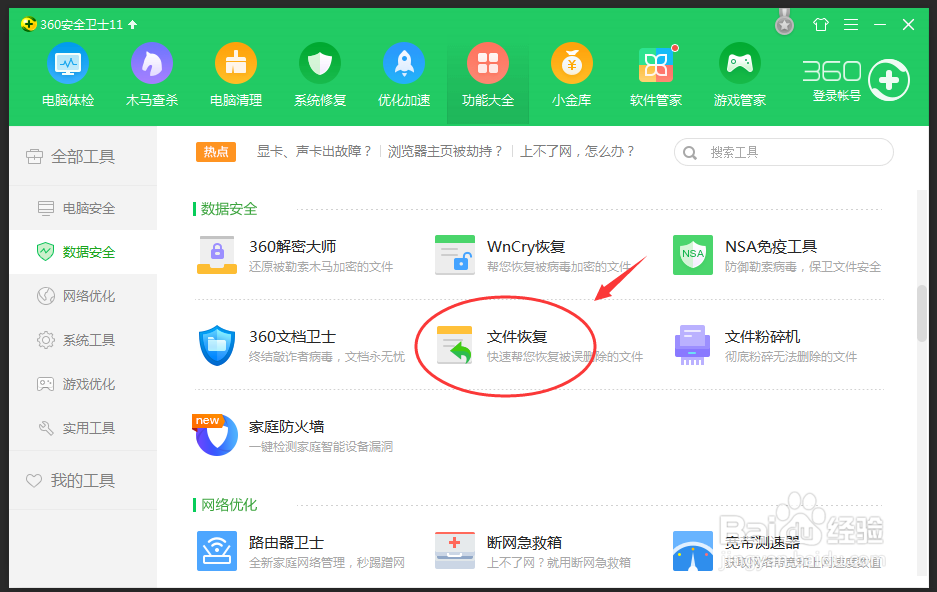Open the 优化加速 rocket icon
The height and width of the screenshot is (592, 937).
[404, 63]
